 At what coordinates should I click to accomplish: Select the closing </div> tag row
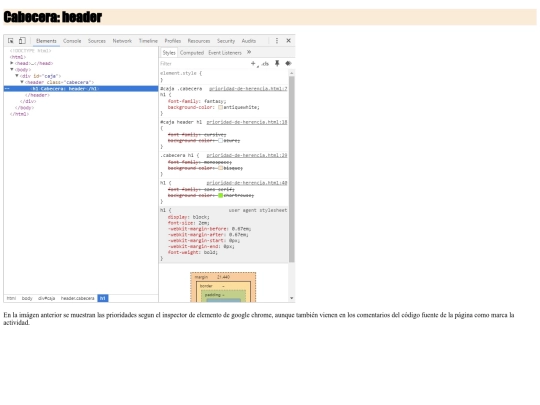click(28, 101)
